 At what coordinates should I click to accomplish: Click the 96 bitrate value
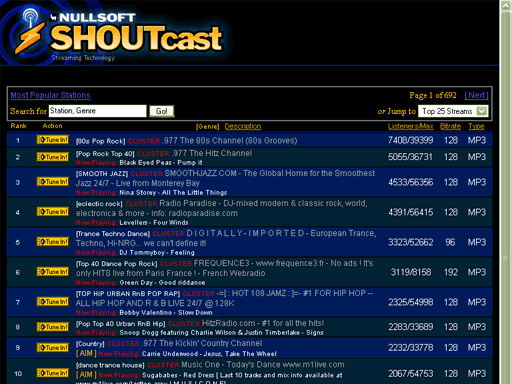click(450, 242)
